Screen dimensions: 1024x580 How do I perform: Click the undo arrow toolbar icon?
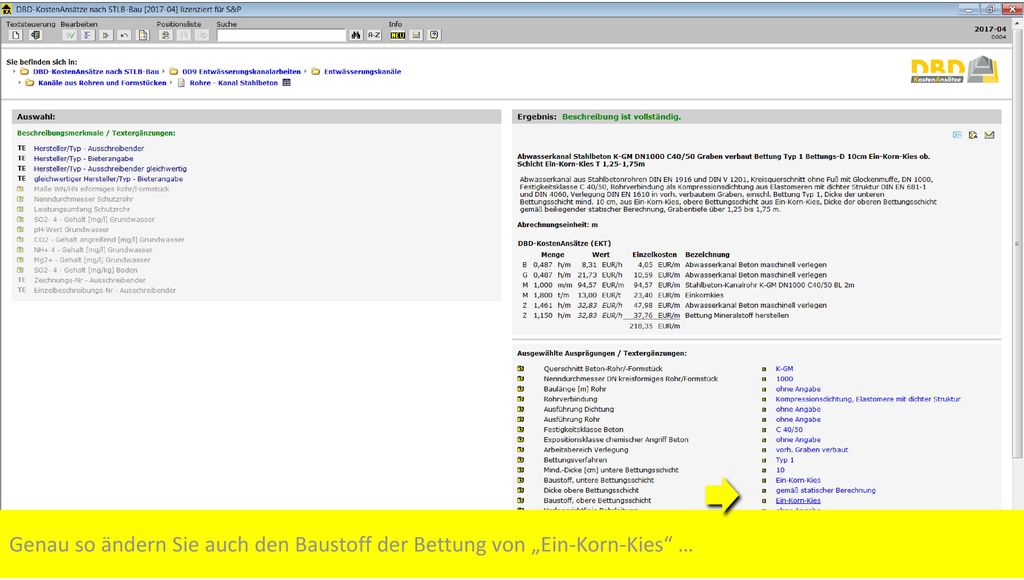[x=124, y=35]
